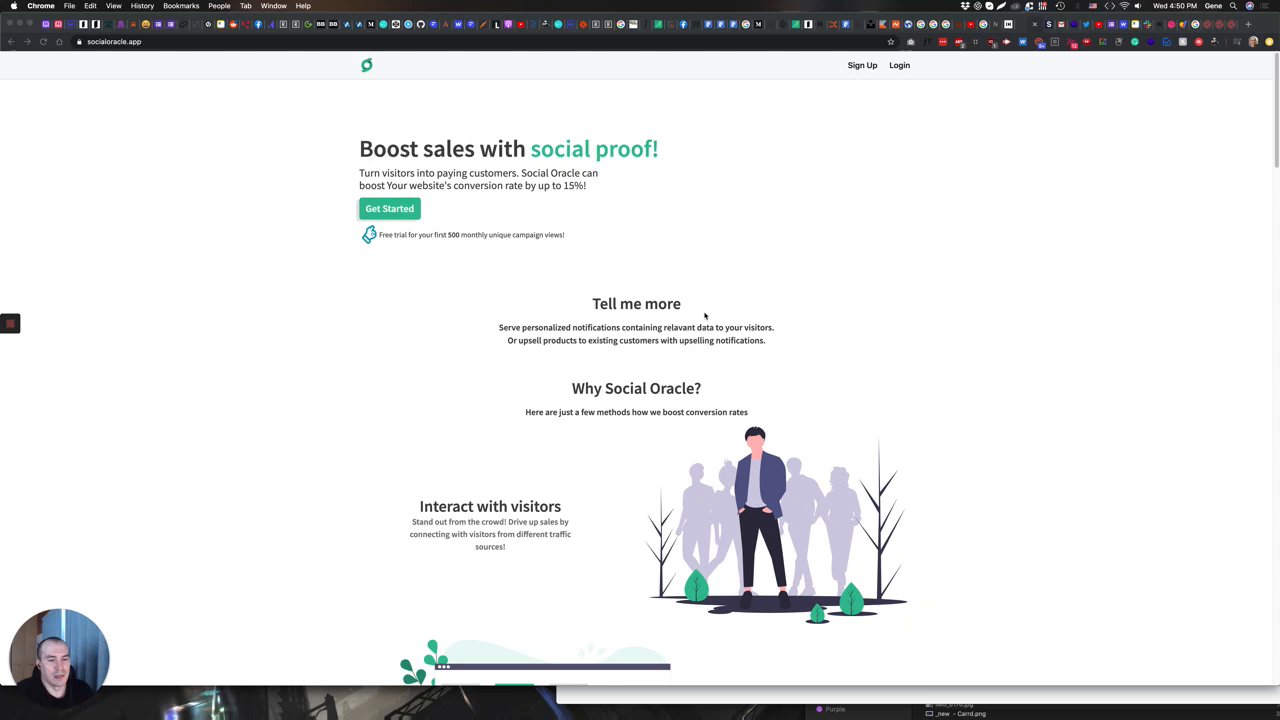The height and width of the screenshot is (720, 1280).
Task: Open the History menu
Action: click(142, 6)
